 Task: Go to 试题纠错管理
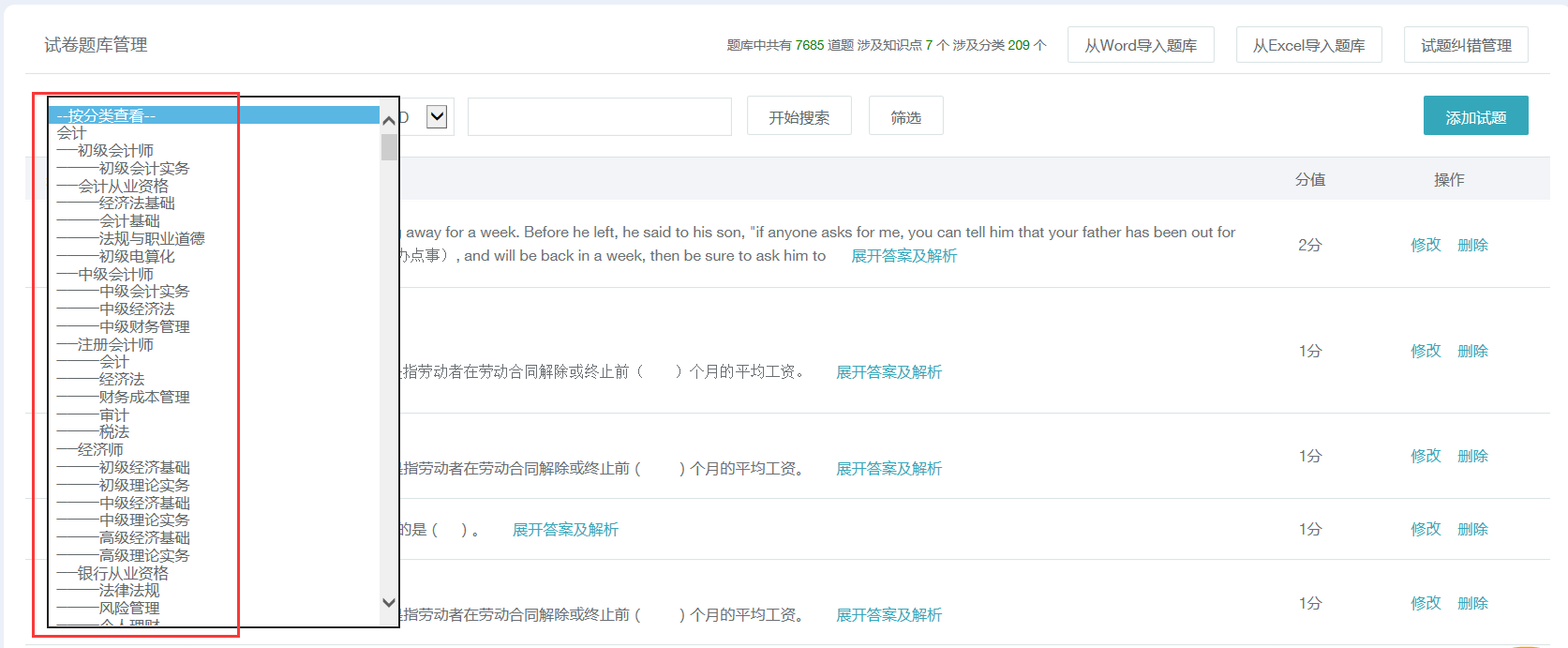point(1466,45)
